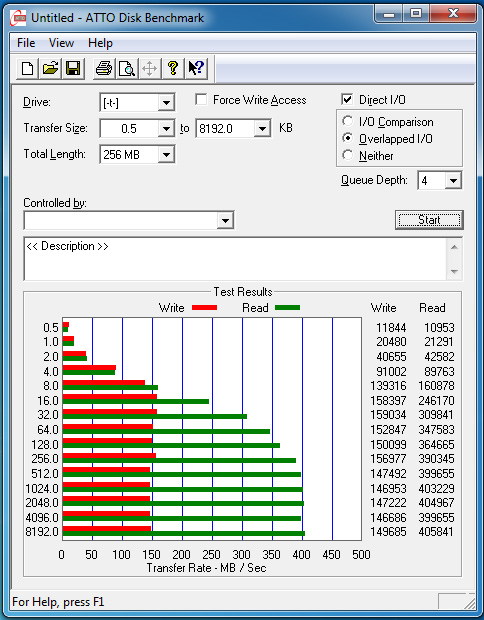The width and height of the screenshot is (484, 620).
Task: Expand the Total Length 256 MB dropdown
Action: [x=166, y=155]
